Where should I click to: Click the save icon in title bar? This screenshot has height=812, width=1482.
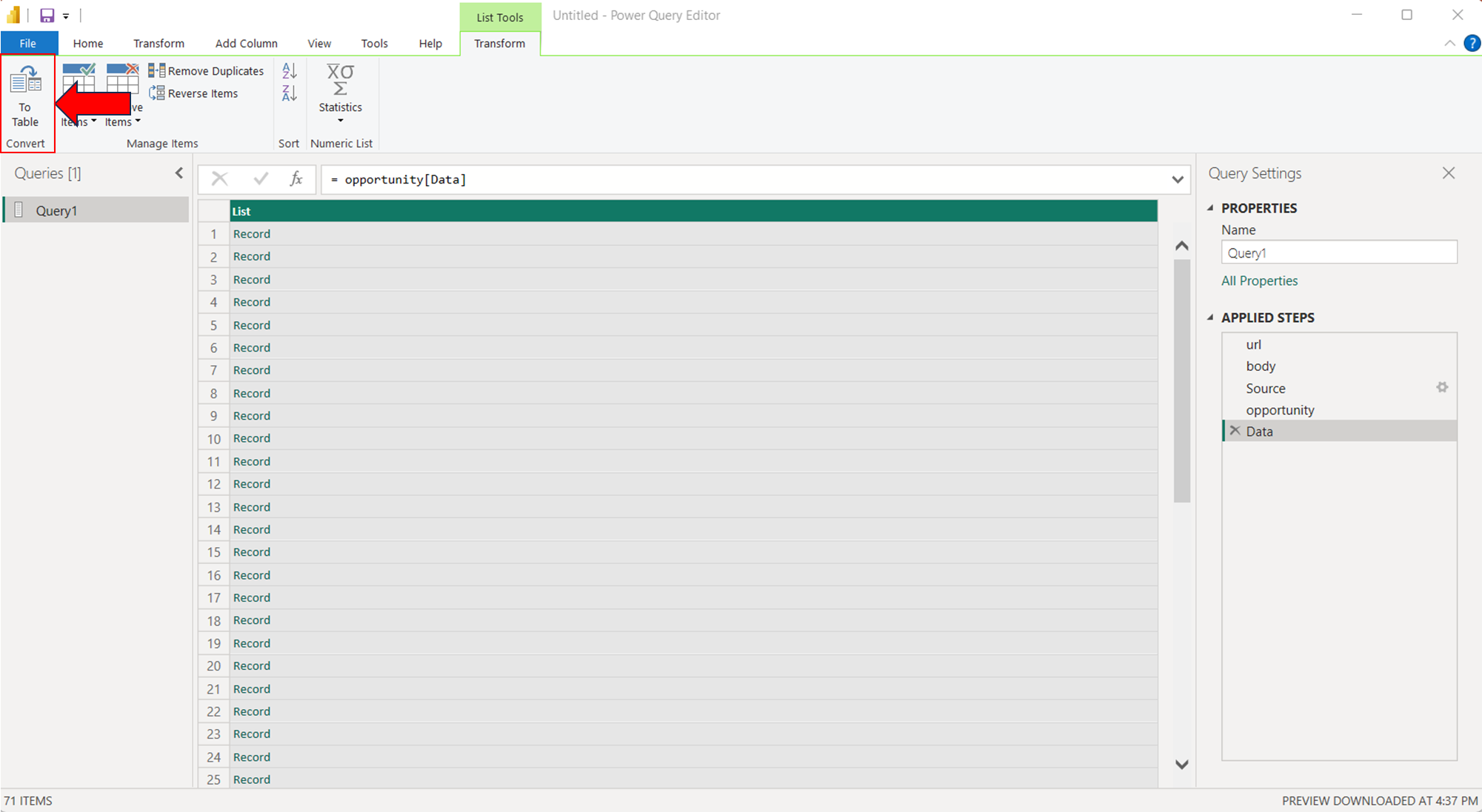(x=47, y=15)
